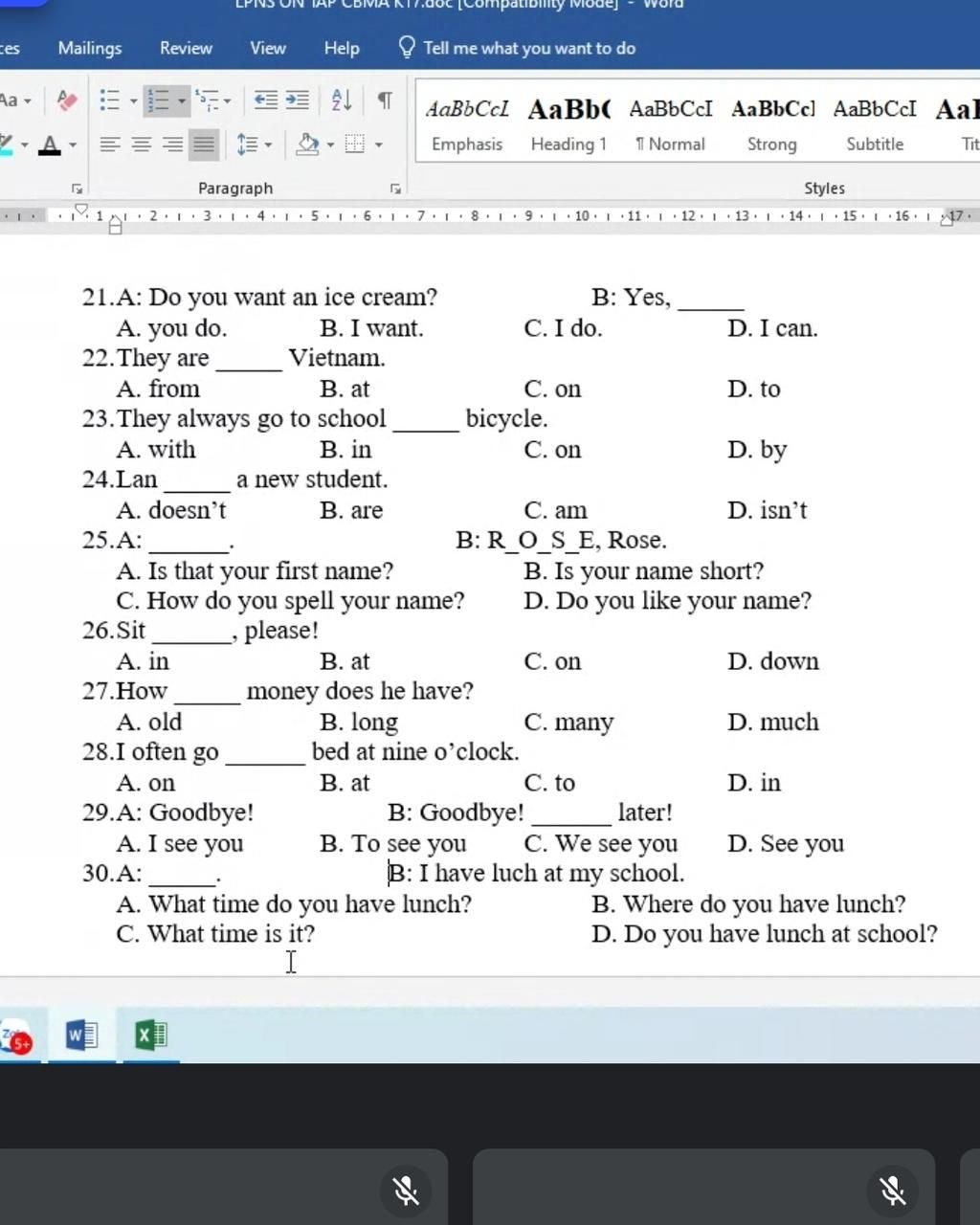
Task: Click the text 'B: R_O_S_E, Rose.'
Action: (562, 540)
